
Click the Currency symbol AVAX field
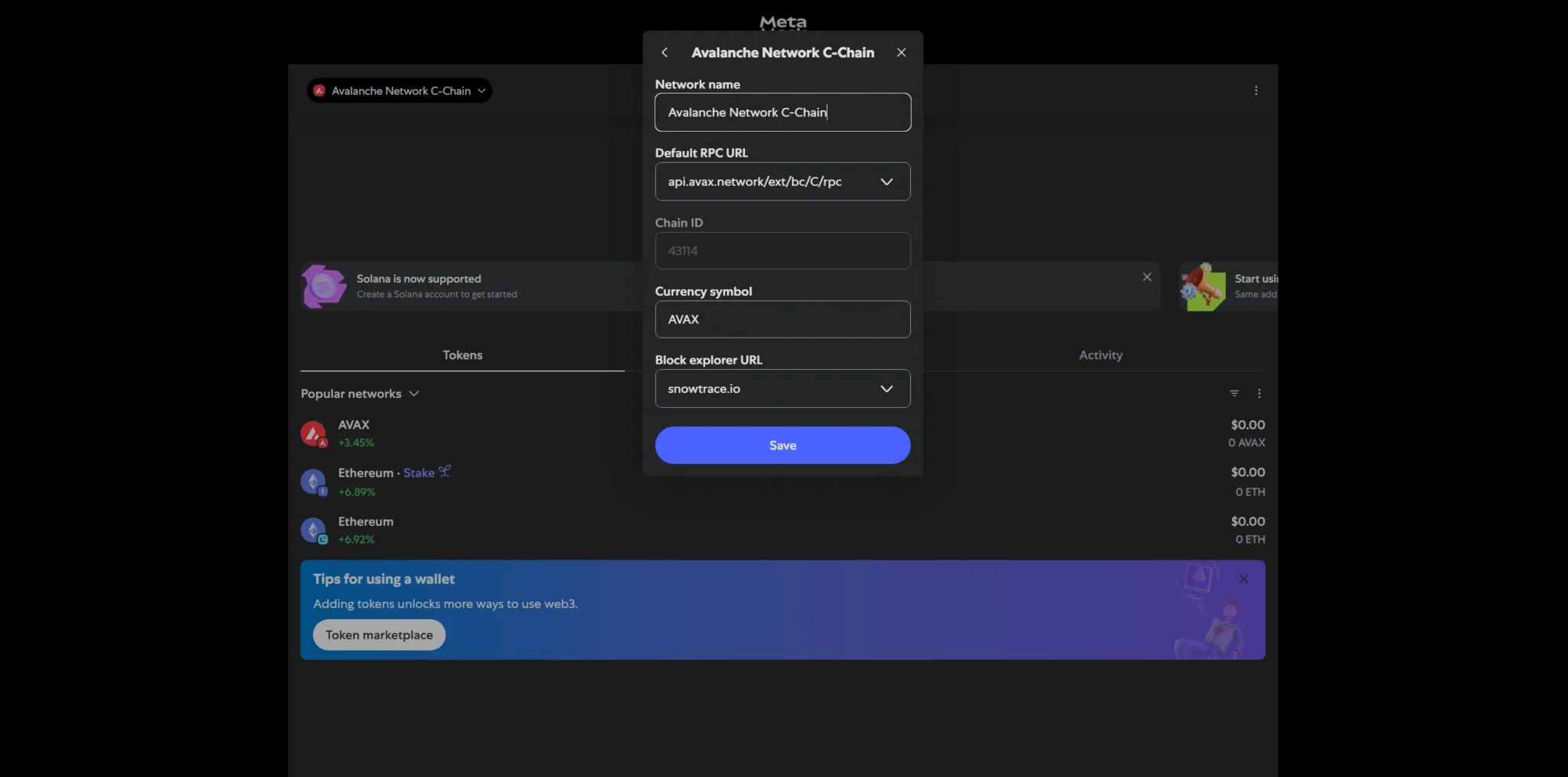click(x=782, y=320)
